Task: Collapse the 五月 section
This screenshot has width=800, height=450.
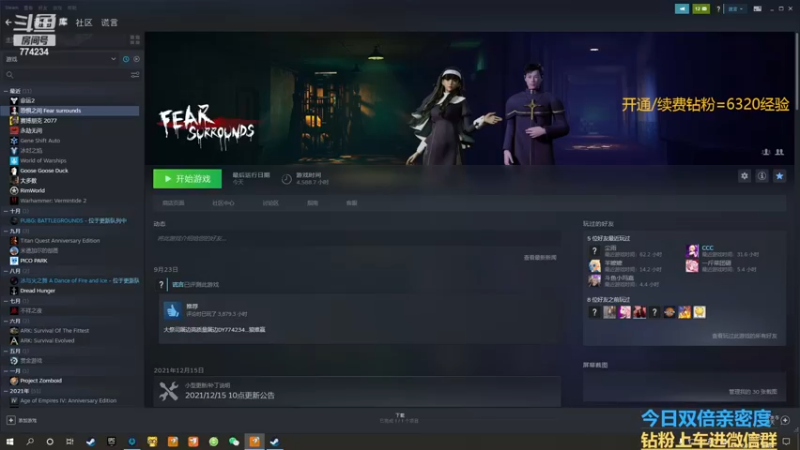Action: pos(6,351)
